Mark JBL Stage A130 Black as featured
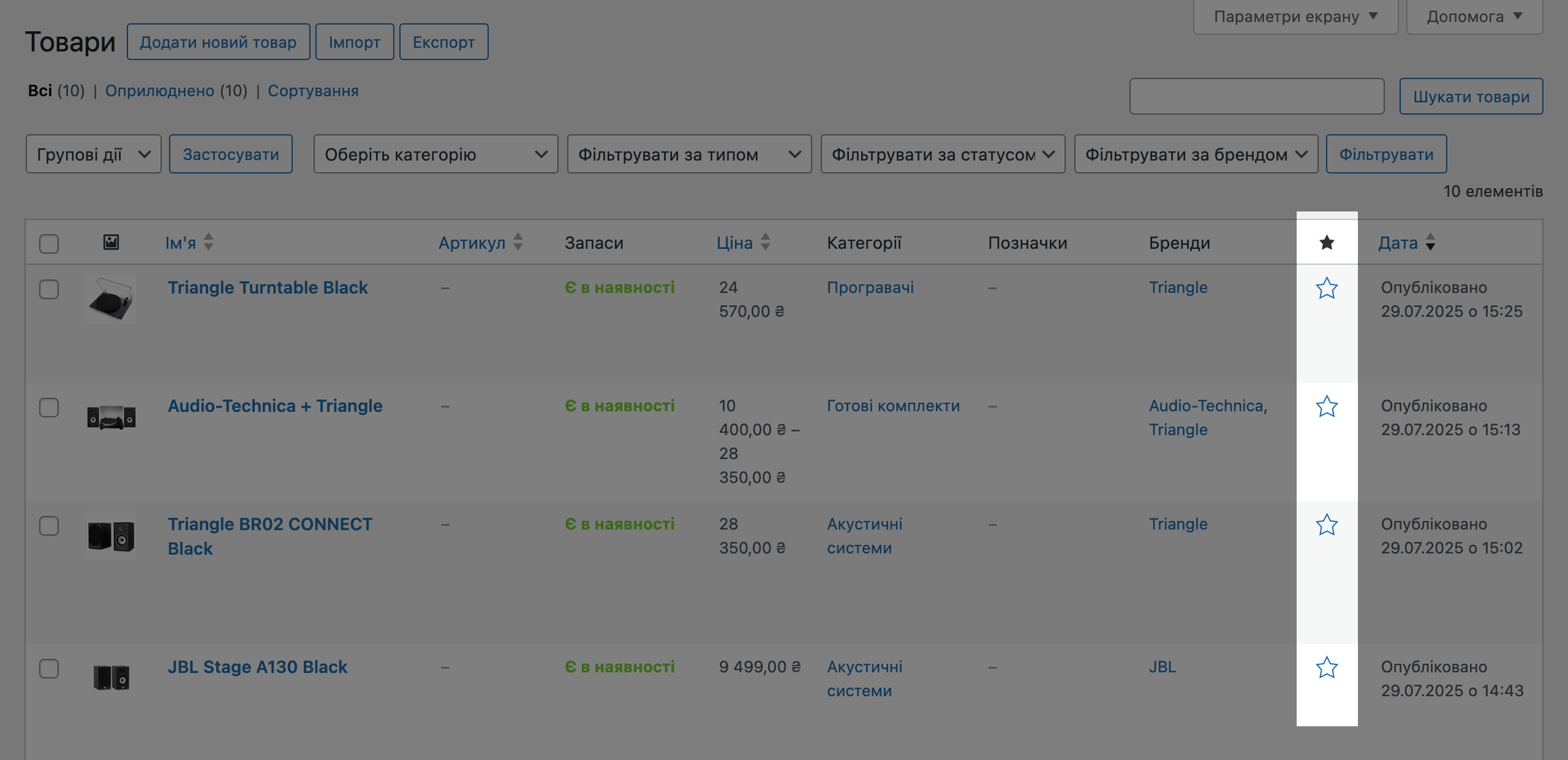 pyautogui.click(x=1327, y=668)
